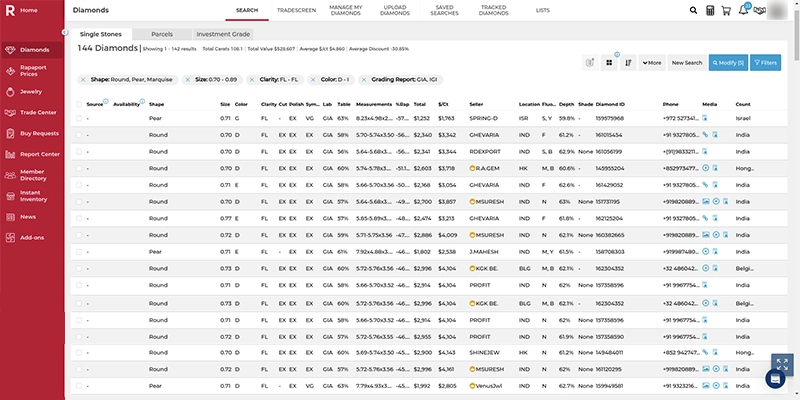Check the row for diamond 145955204
Viewport: 800px width, 400px height.
(x=79, y=168)
